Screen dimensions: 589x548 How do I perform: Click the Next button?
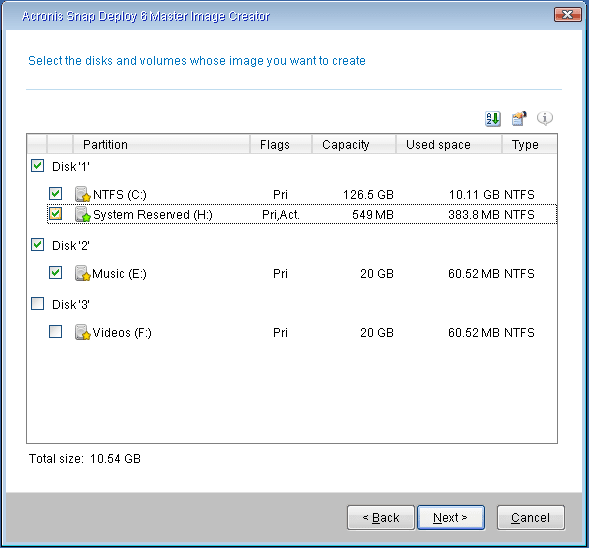451,518
